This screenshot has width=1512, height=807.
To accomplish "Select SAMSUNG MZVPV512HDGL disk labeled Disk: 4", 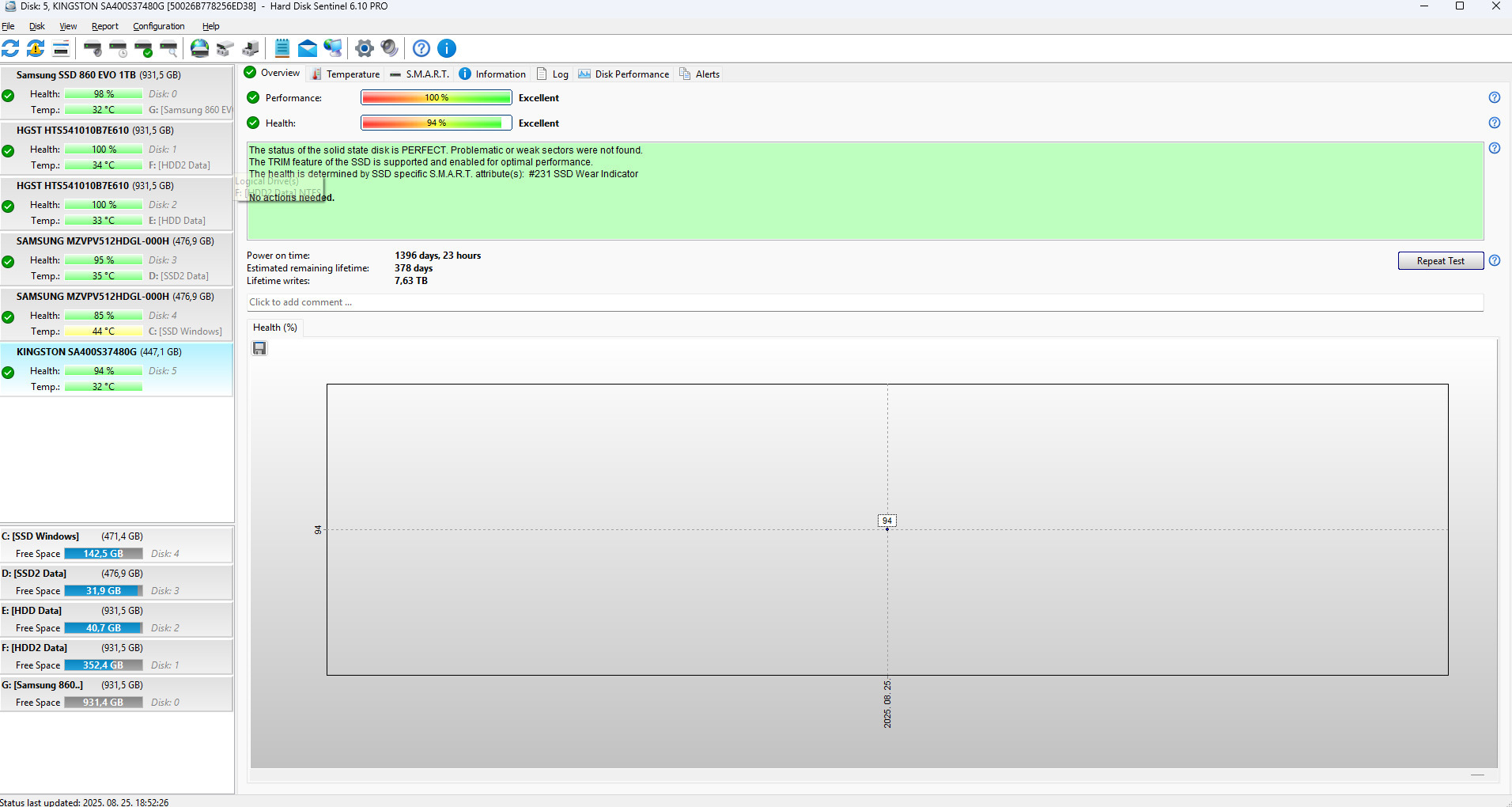I will 116,315.
